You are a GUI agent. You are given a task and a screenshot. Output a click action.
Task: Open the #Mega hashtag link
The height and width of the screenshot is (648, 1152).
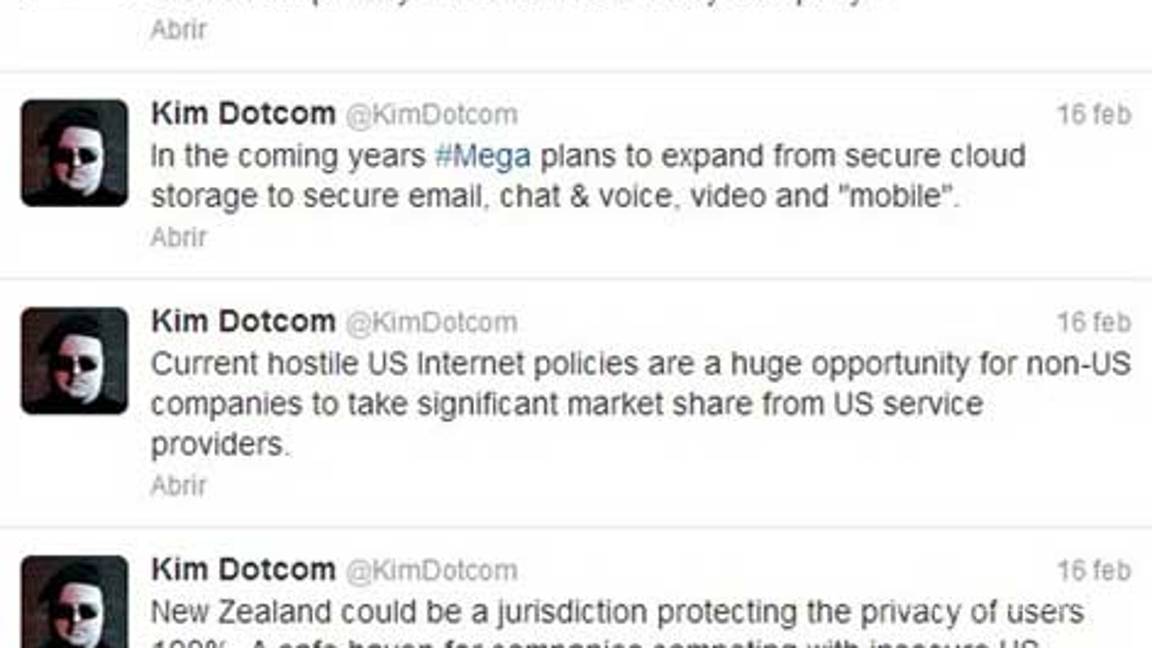(483, 157)
